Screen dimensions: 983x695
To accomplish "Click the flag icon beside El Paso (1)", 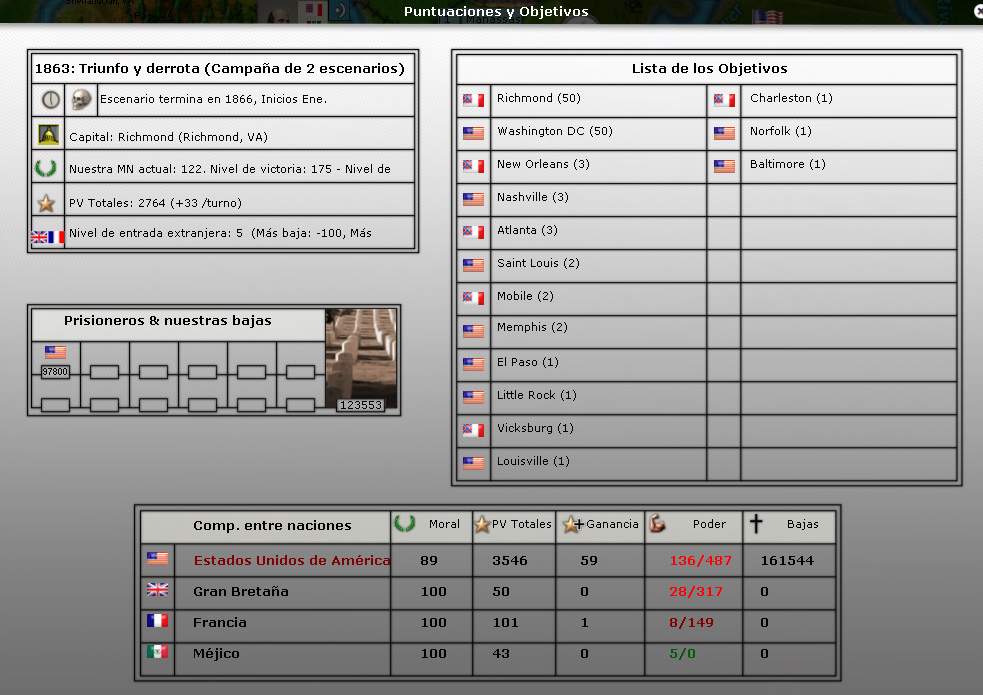I will tap(473, 364).
